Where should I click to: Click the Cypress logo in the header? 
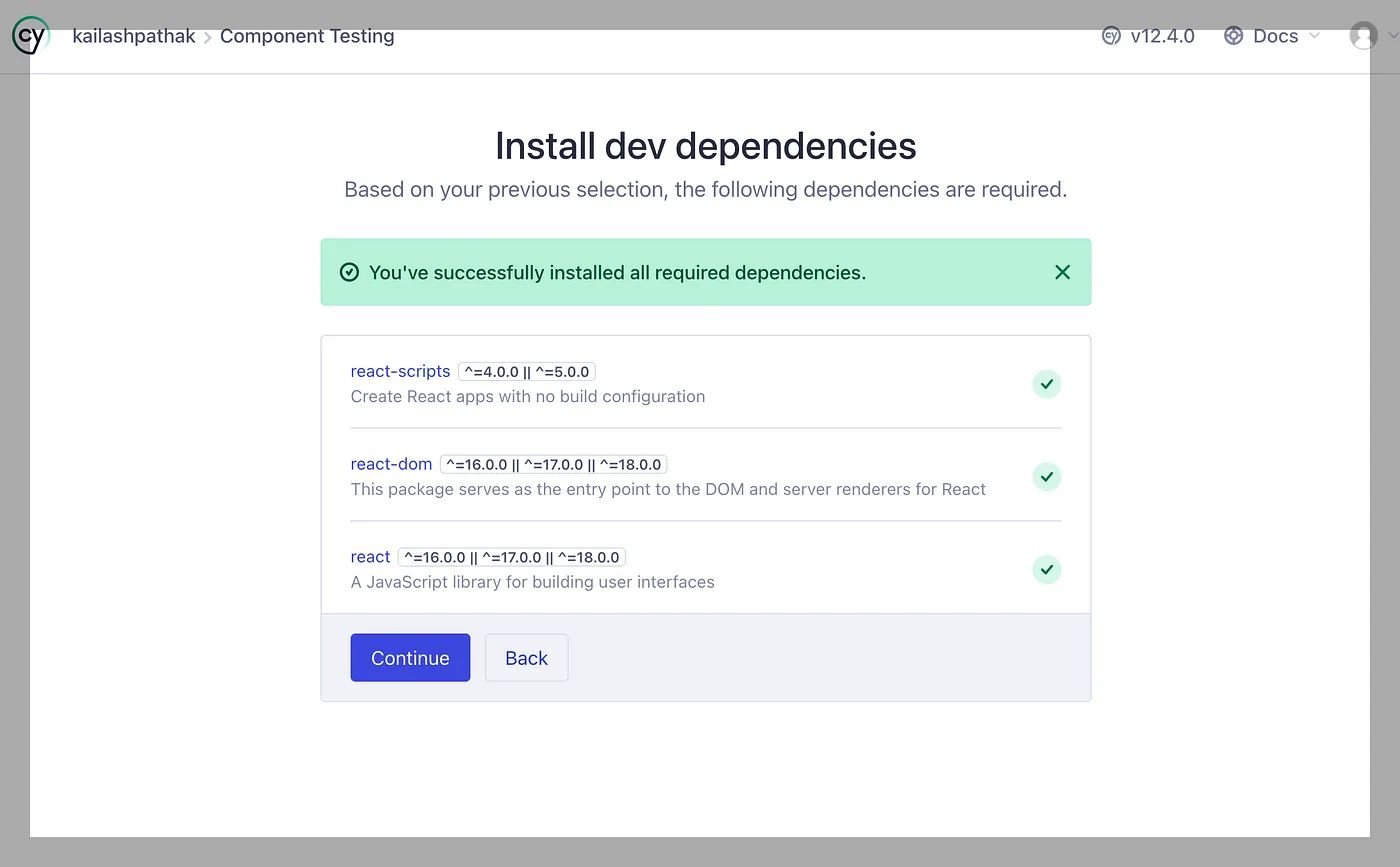30,36
